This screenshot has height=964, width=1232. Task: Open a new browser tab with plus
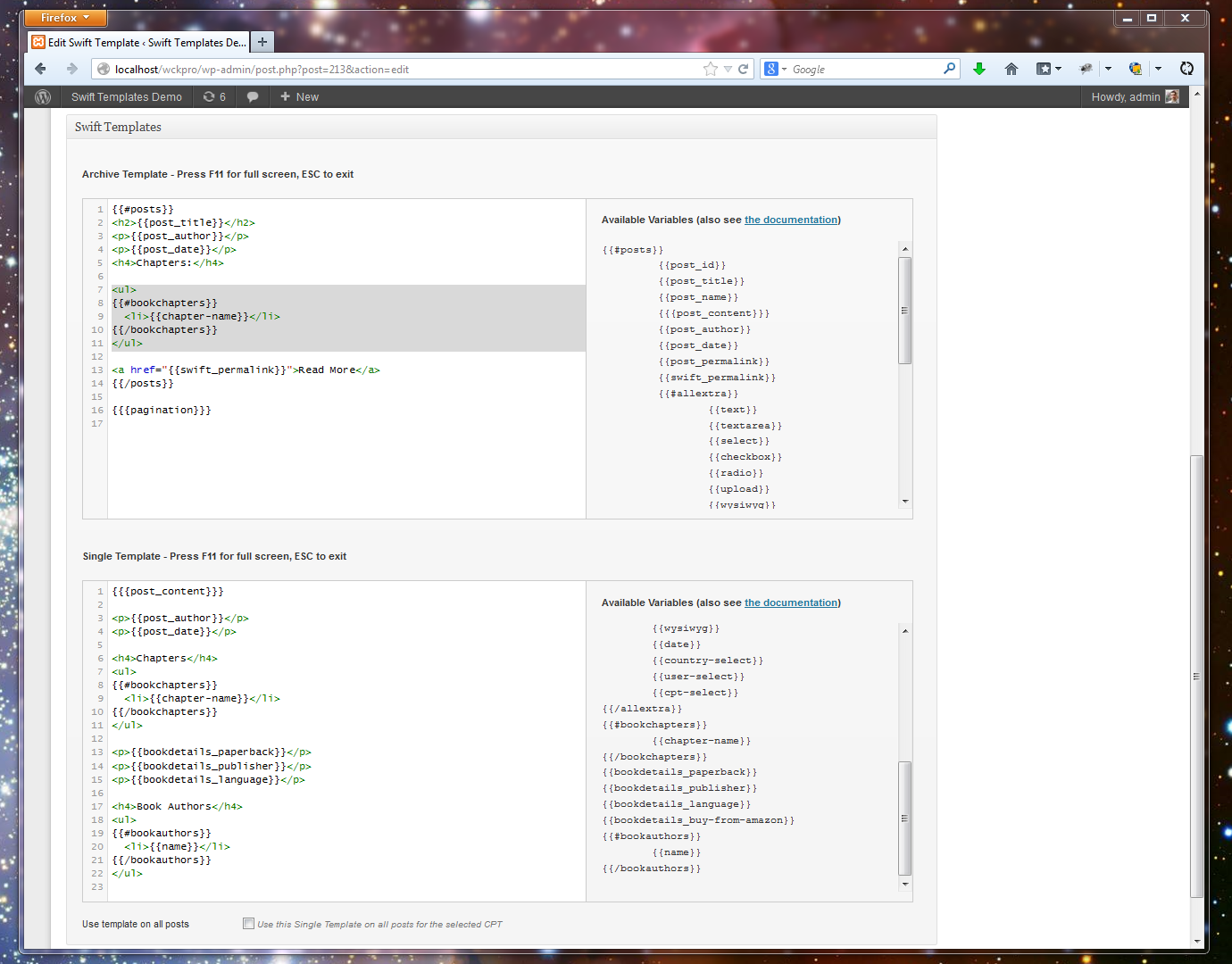(262, 42)
